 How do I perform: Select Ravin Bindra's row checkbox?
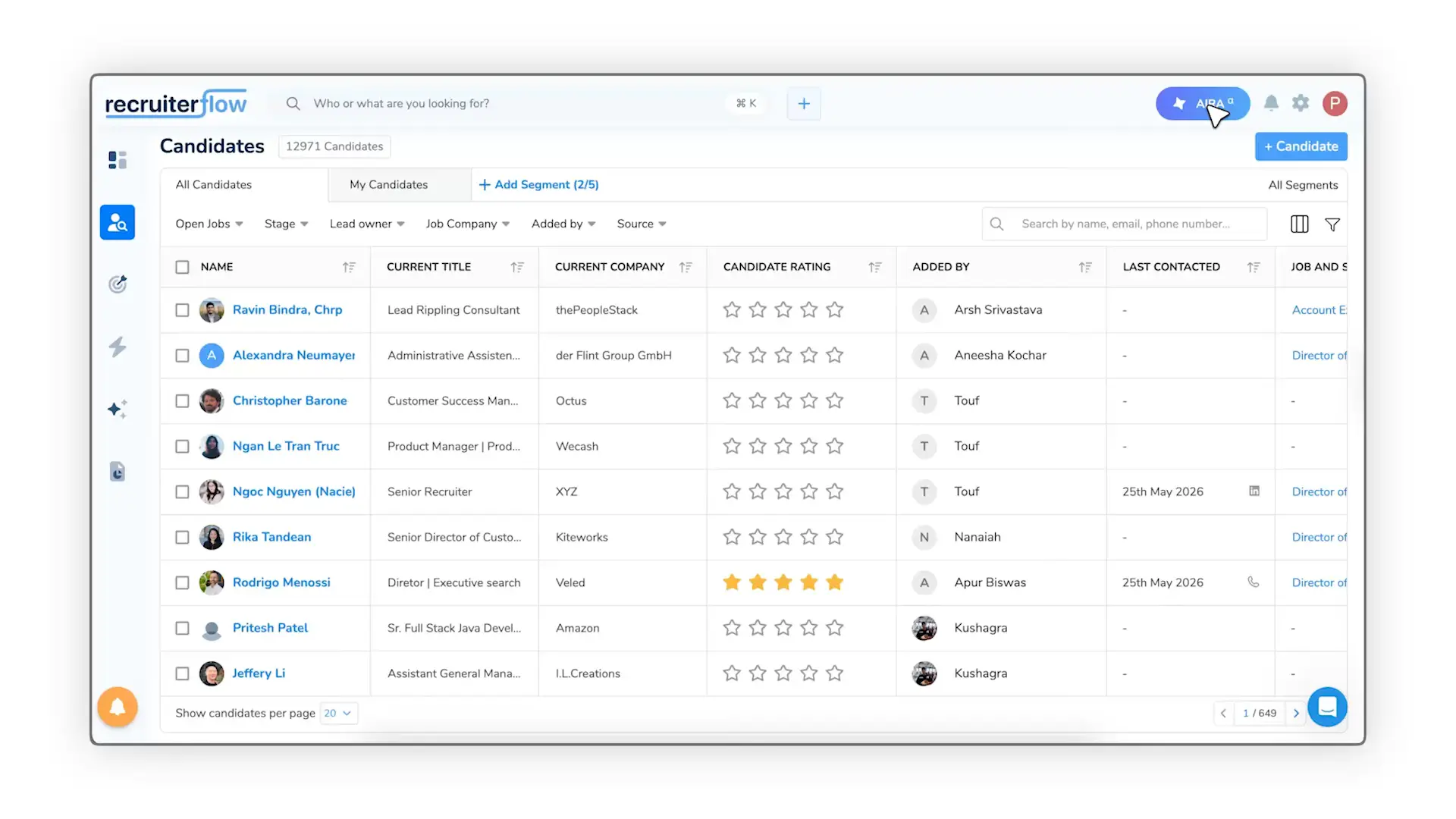(x=182, y=310)
